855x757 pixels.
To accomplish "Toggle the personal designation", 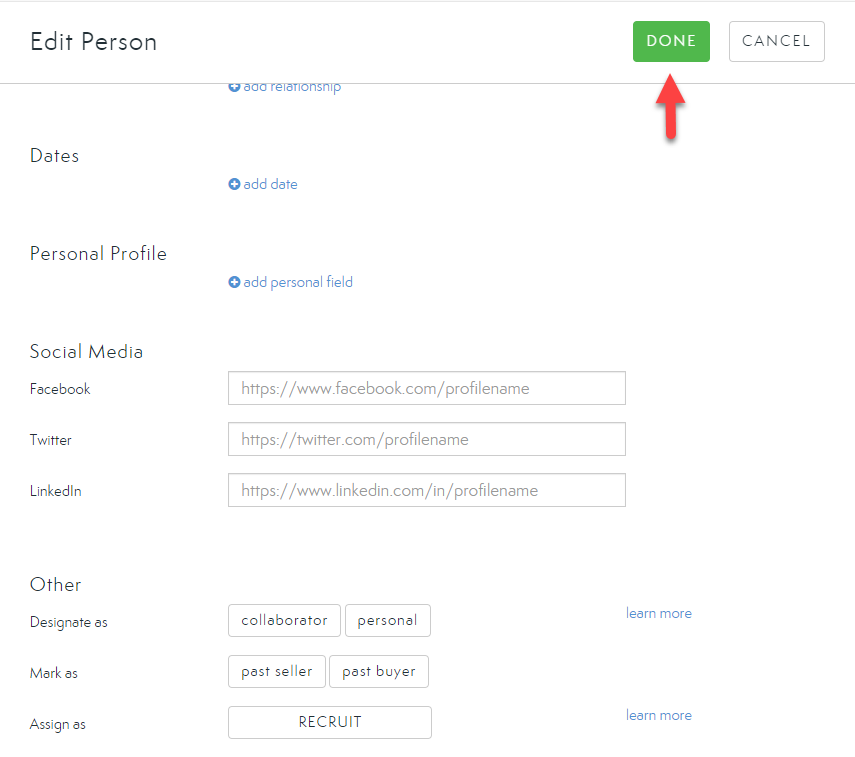I will coord(387,620).
